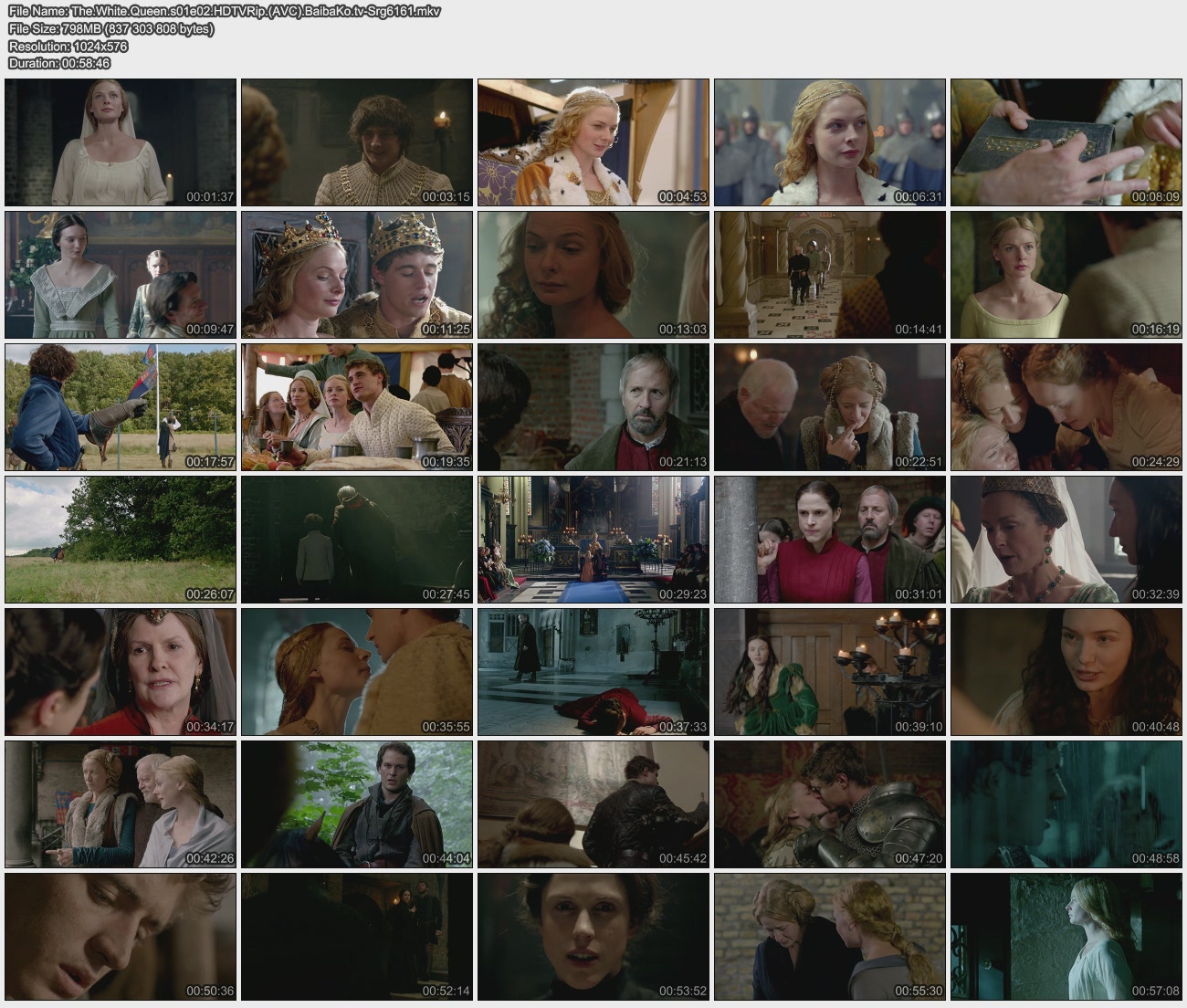Image resolution: width=1187 pixels, height=1008 pixels.
Task: Click the Resolution 1024x576 text
Action: click(68, 46)
